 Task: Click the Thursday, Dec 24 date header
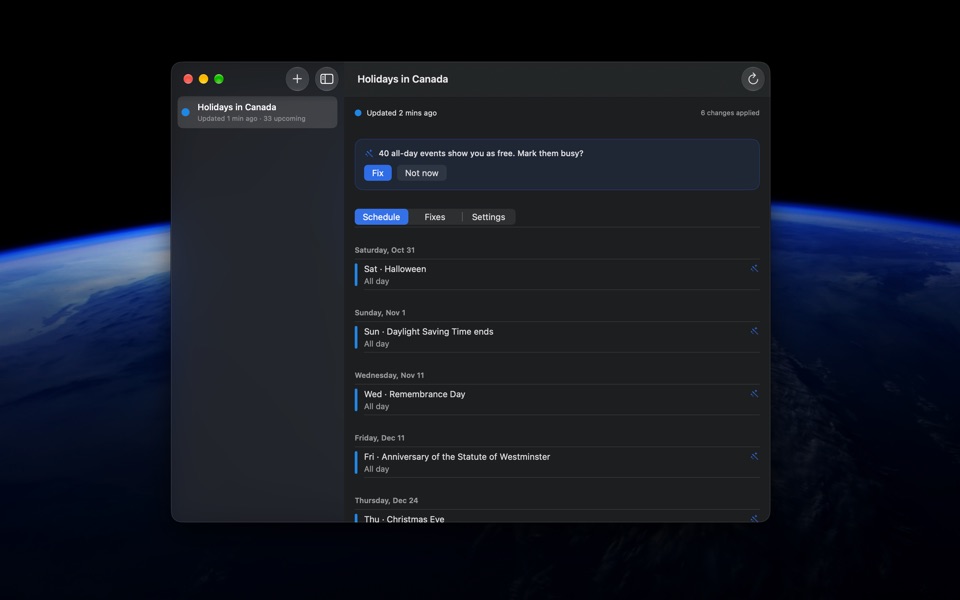pyautogui.click(x=386, y=500)
